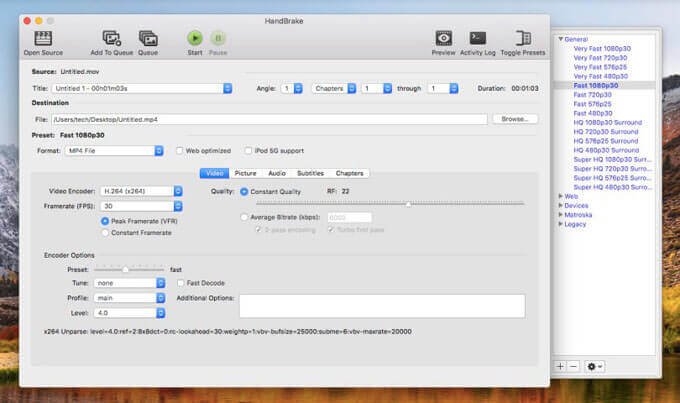The height and width of the screenshot is (403, 680).
Task: Click Toggle Presets icon
Action: point(523,38)
